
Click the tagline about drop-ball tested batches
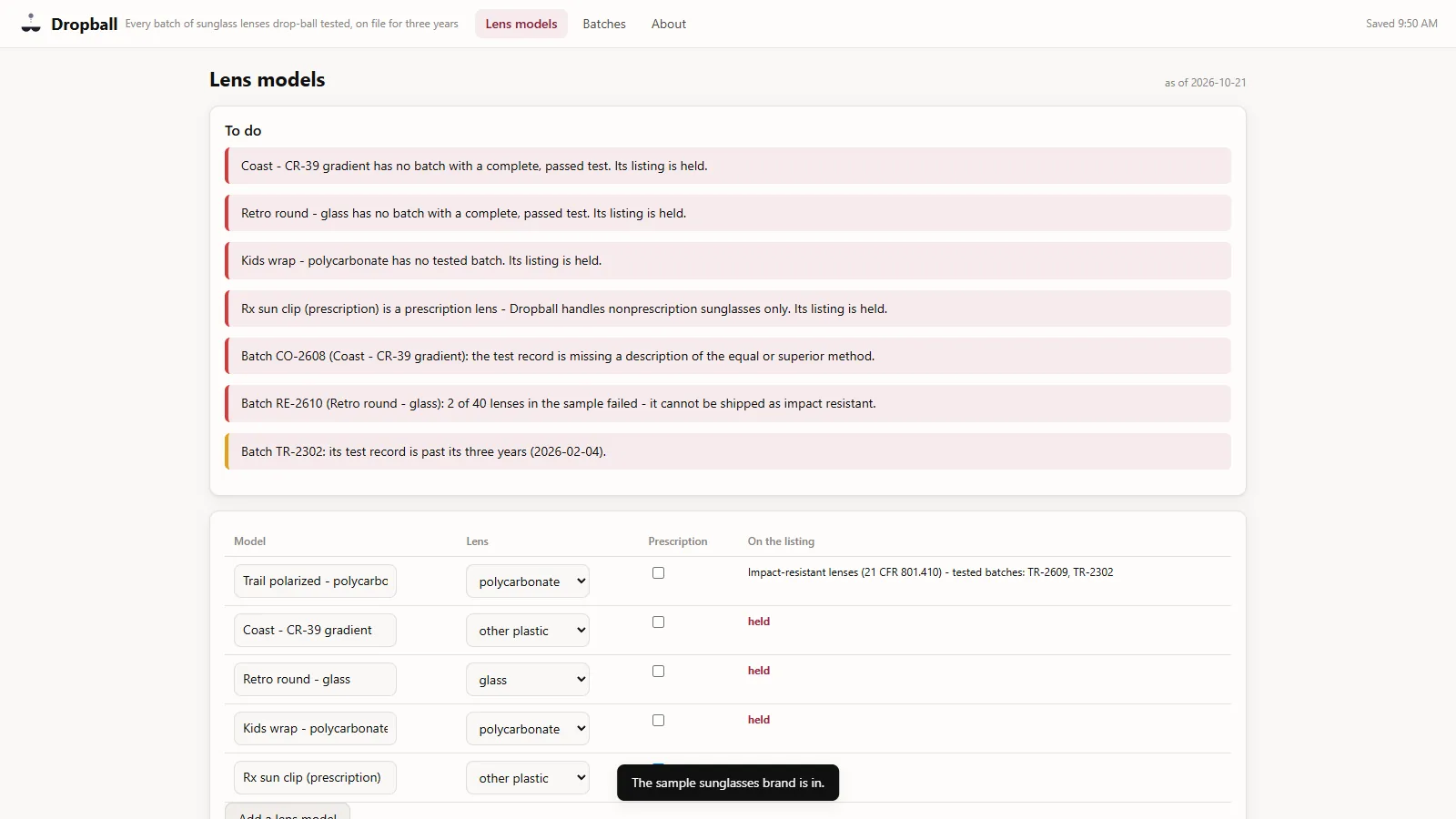[x=292, y=24]
